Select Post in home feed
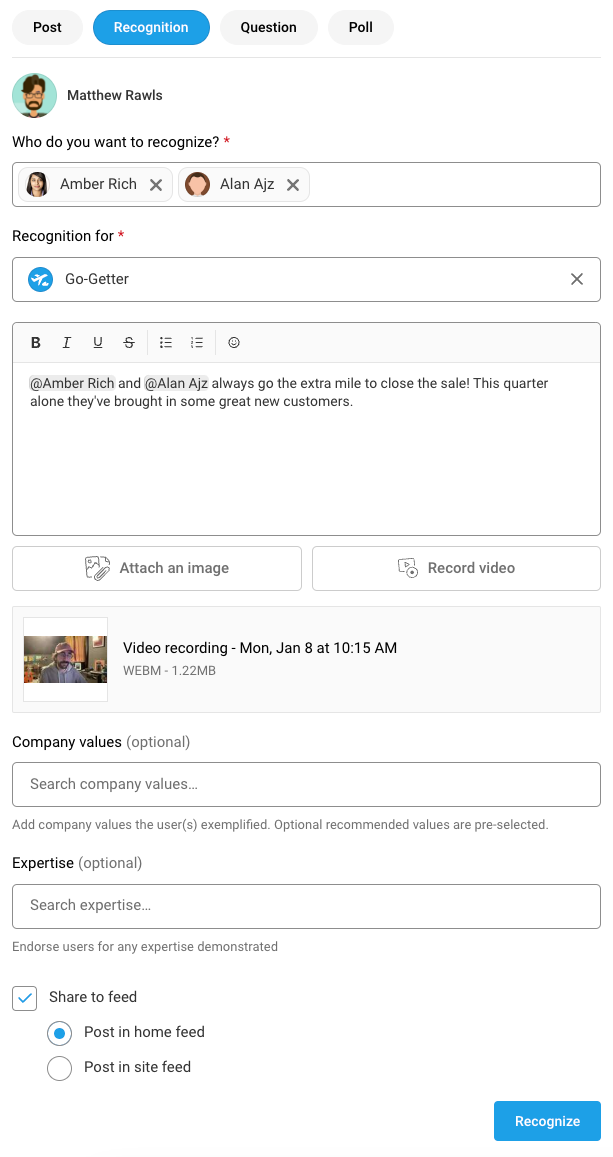 click(59, 1033)
